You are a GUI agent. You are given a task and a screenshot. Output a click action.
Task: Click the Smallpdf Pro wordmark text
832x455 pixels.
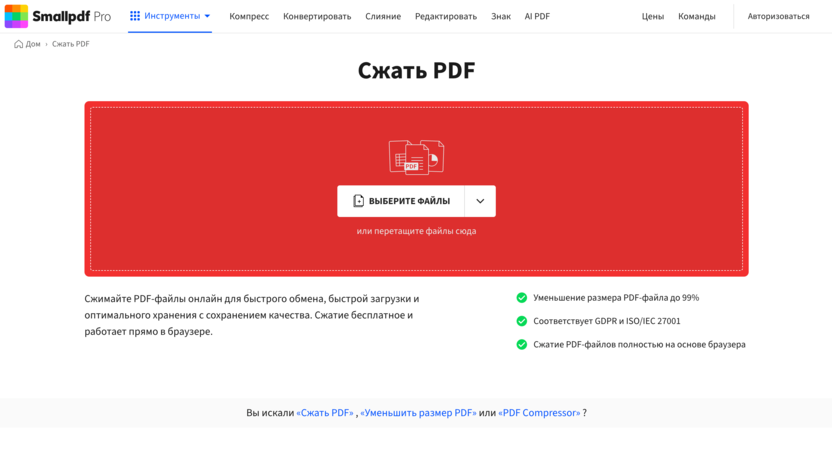[x=72, y=16]
